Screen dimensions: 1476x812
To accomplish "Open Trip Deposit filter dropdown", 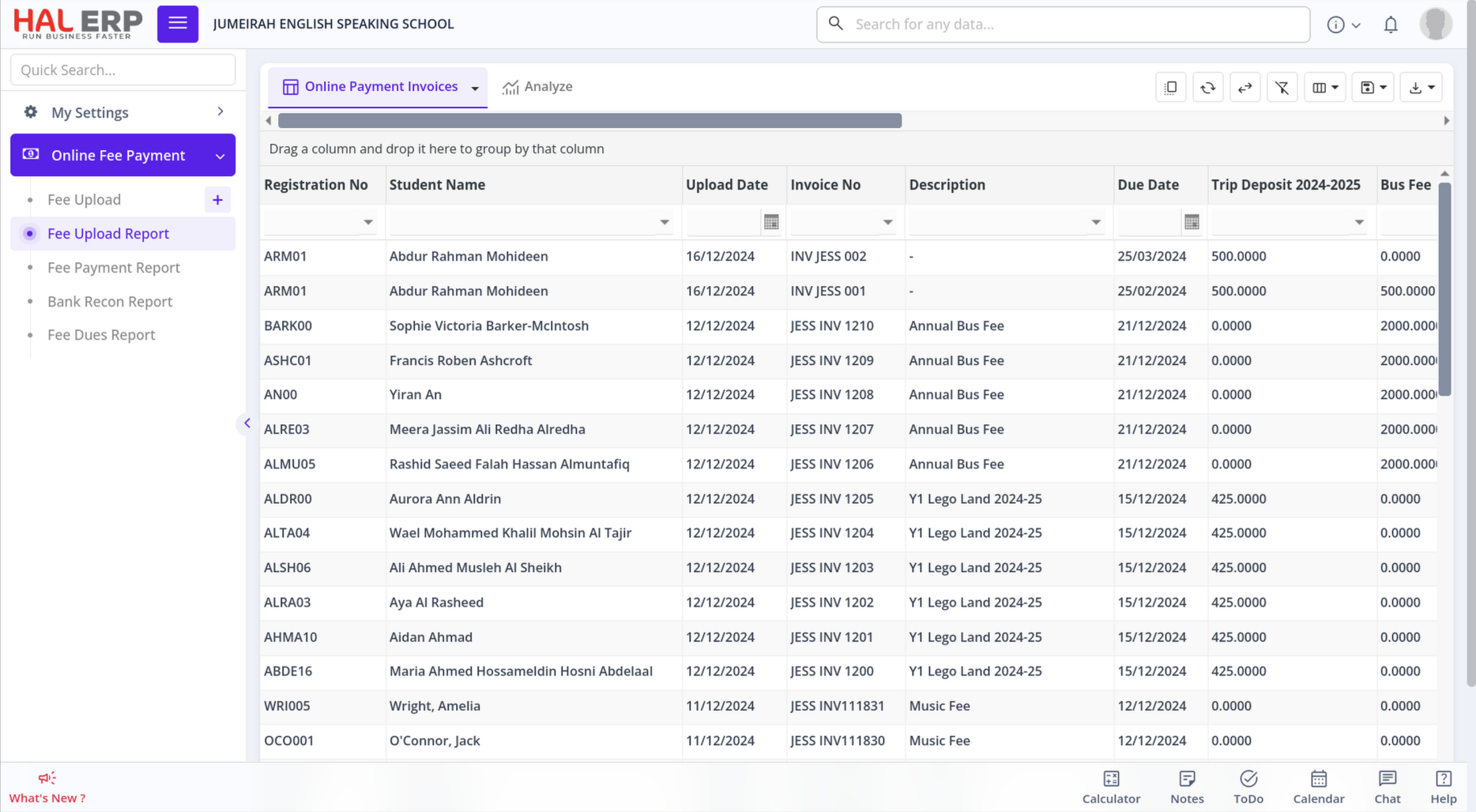I will click(x=1359, y=223).
